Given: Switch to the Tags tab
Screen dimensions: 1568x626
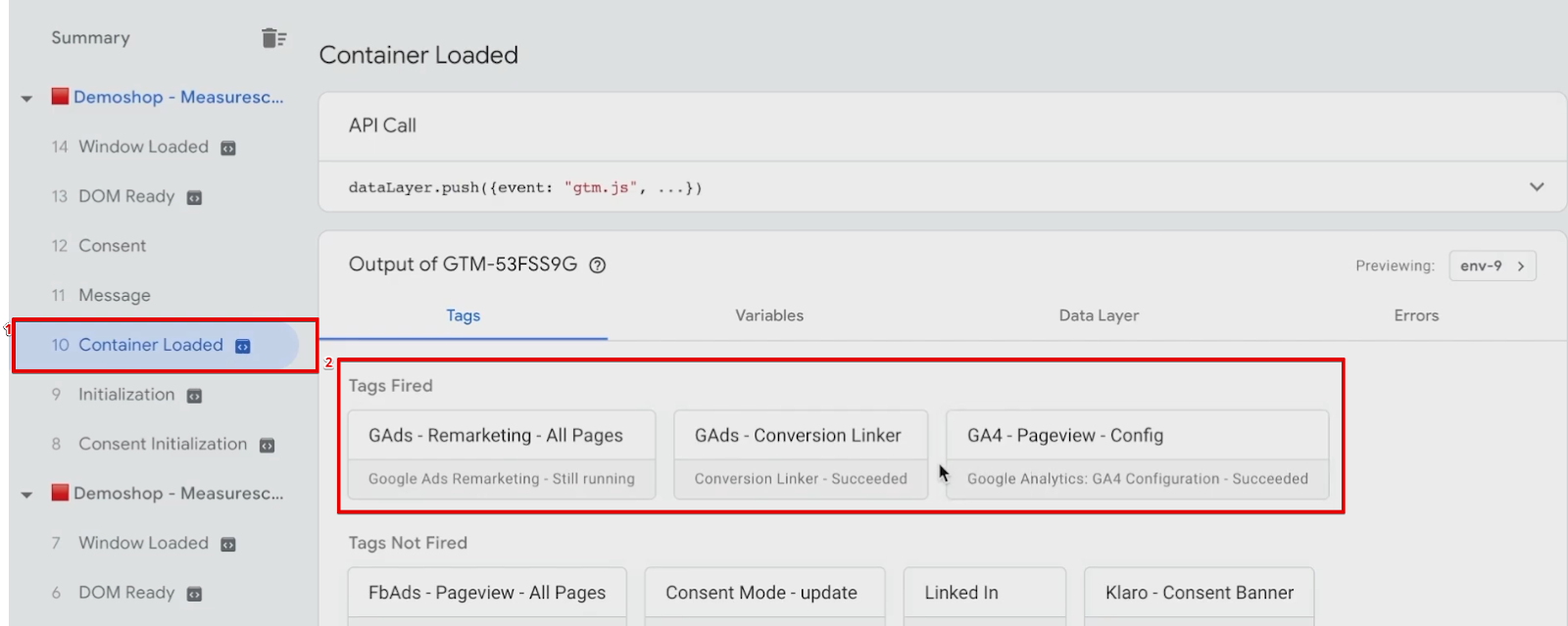Looking at the screenshot, I should 463,315.
